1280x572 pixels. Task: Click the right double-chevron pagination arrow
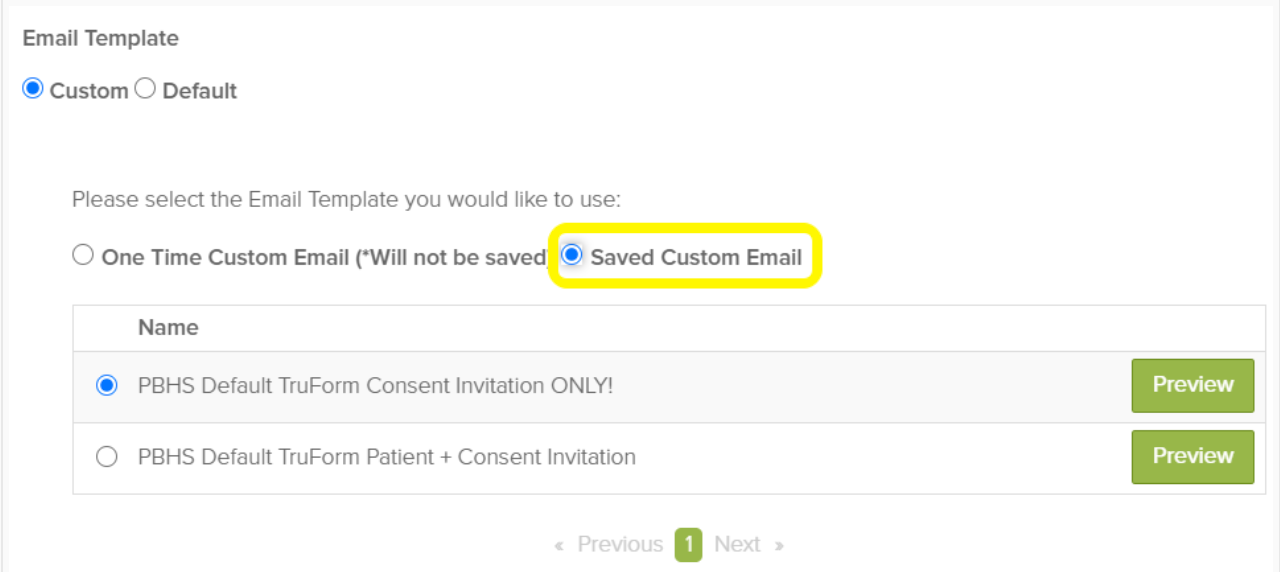[x=779, y=545]
